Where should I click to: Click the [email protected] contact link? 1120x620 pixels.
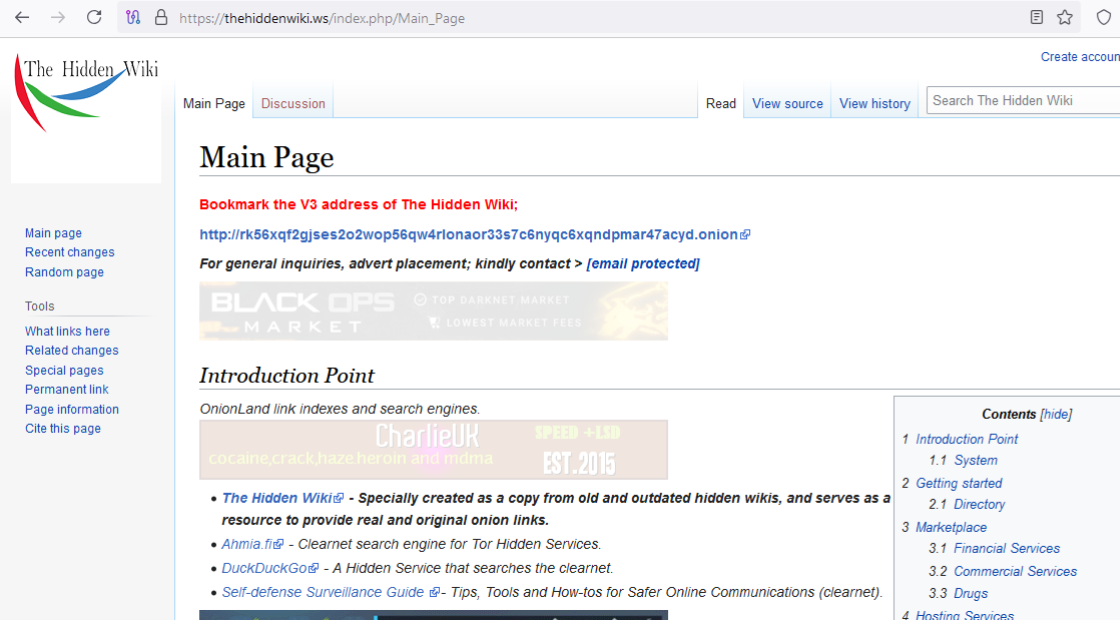(643, 264)
